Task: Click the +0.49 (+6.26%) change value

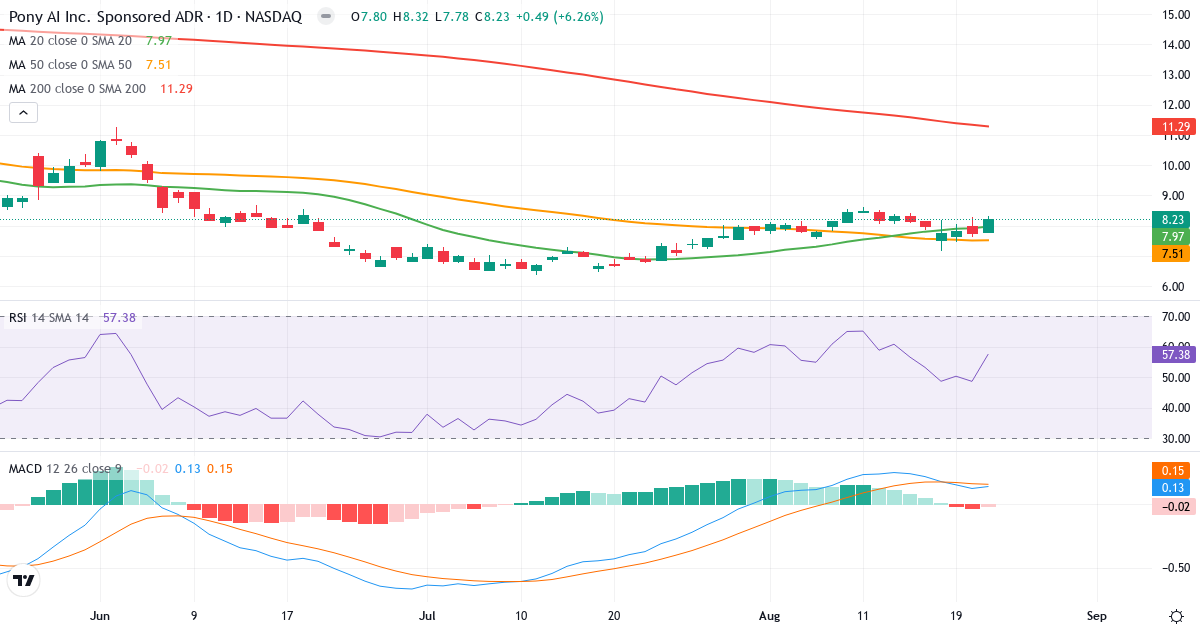Action: (x=561, y=17)
